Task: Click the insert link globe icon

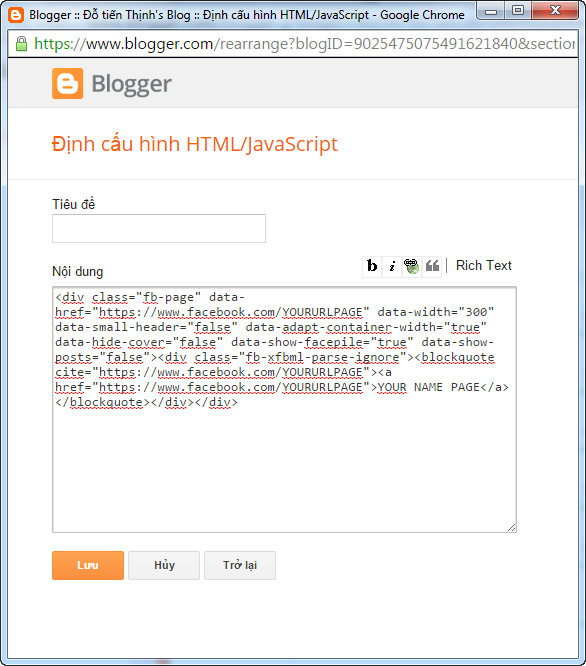Action: pos(411,266)
